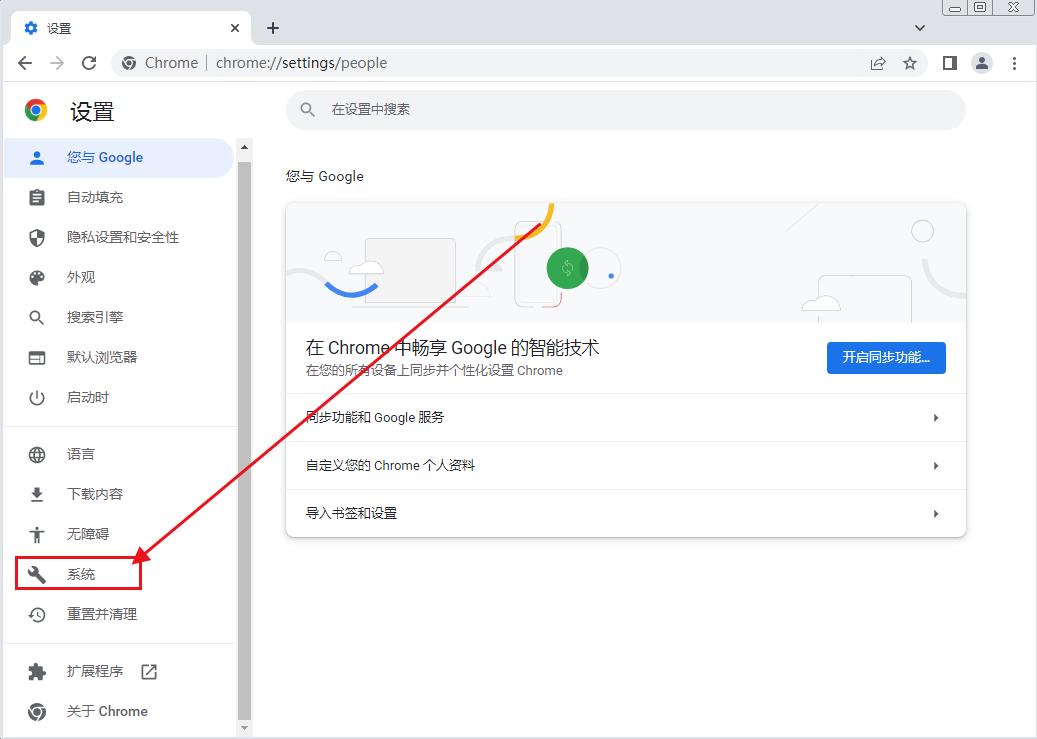Click 自定义您的 Chrome 个人资料 text
The image size is (1037, 739).
[390, 466]
